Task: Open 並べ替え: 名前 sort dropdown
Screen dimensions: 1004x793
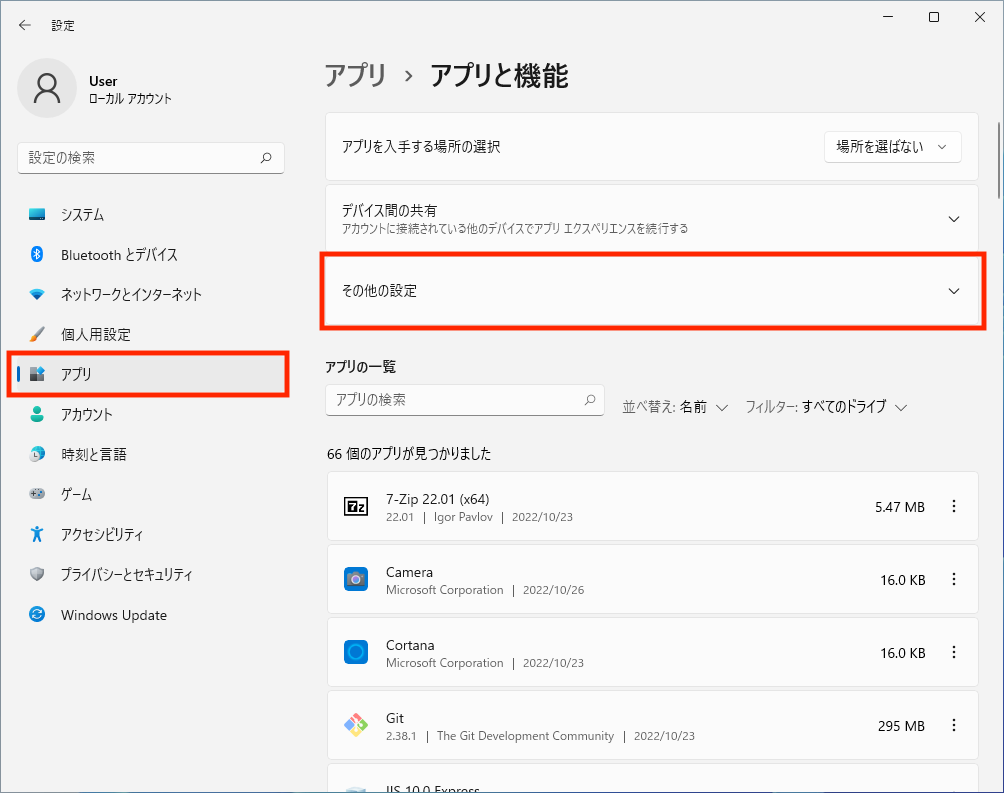Action: (x=675, y=407)
